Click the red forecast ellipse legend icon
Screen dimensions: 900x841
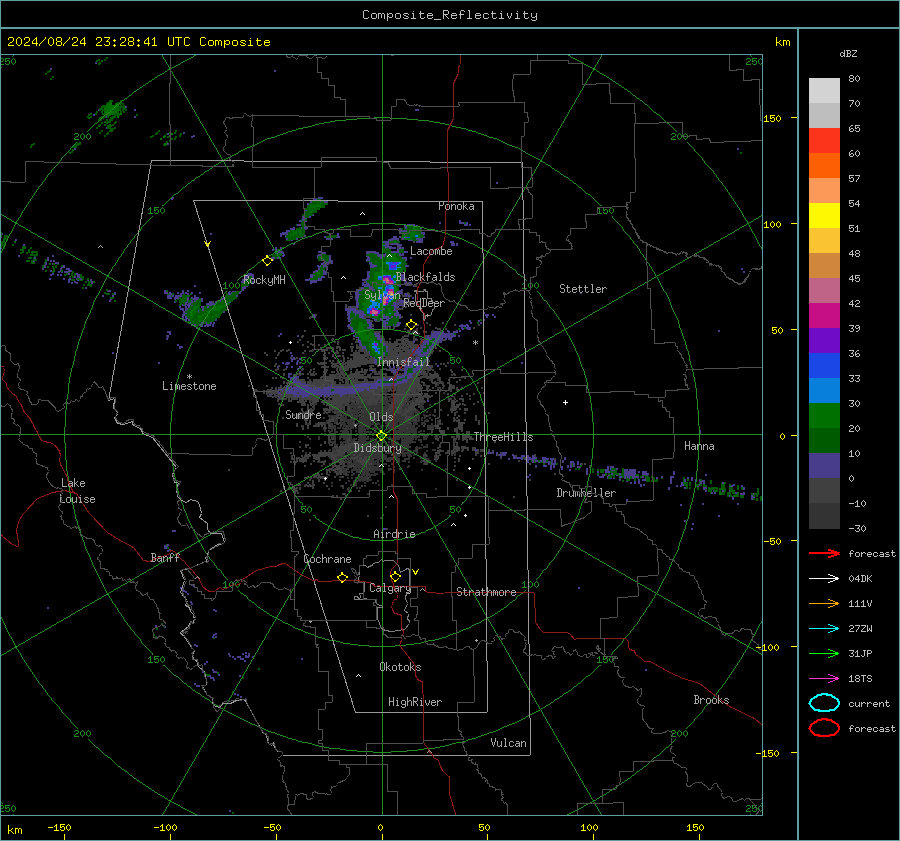click(x=824, y=728)
